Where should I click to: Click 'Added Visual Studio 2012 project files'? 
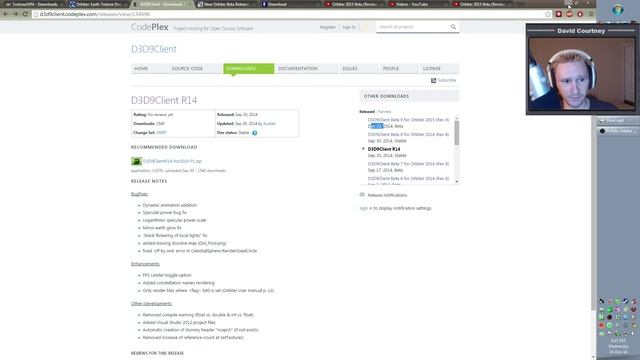point(179,322)
